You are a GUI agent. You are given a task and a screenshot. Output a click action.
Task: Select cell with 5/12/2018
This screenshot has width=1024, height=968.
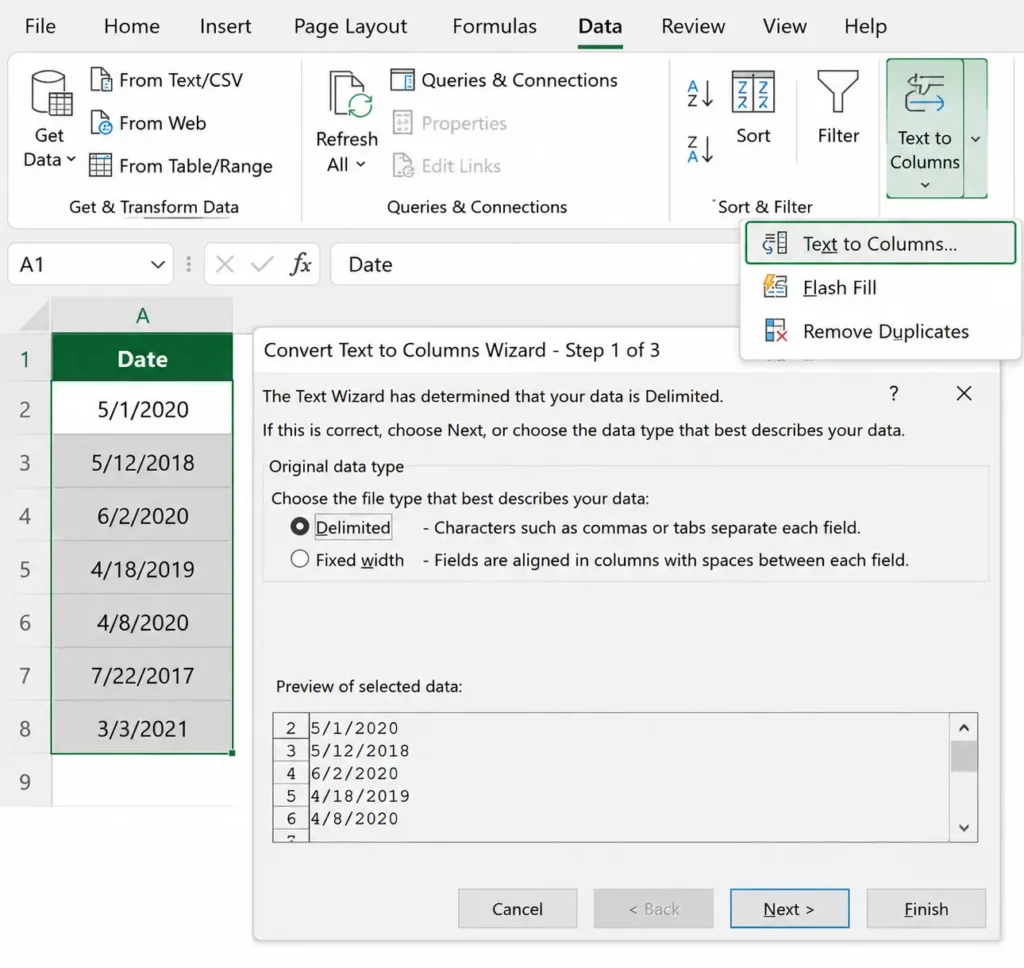[142, 462]
